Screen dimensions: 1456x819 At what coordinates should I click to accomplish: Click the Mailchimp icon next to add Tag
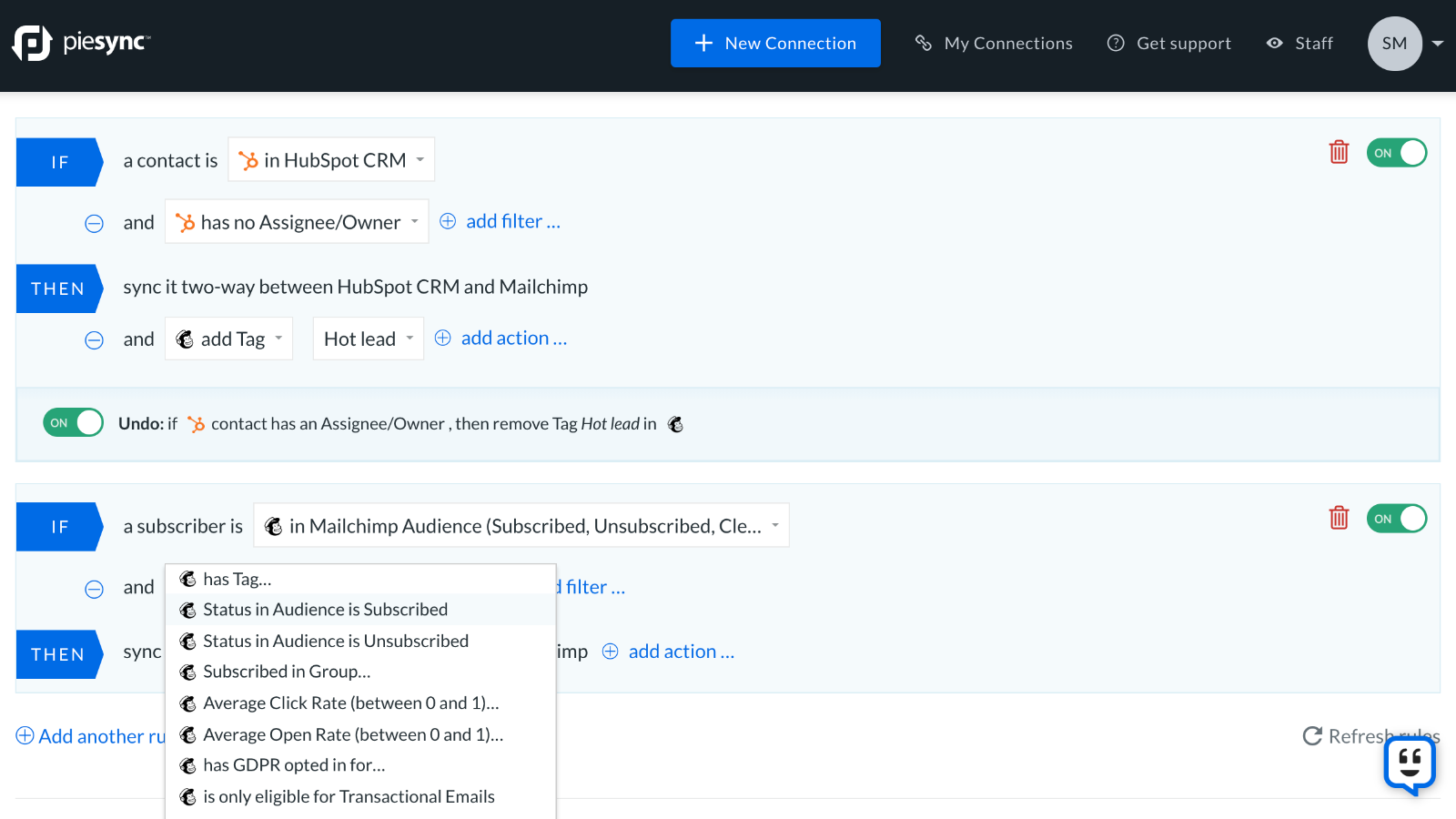tap(186, 339)
